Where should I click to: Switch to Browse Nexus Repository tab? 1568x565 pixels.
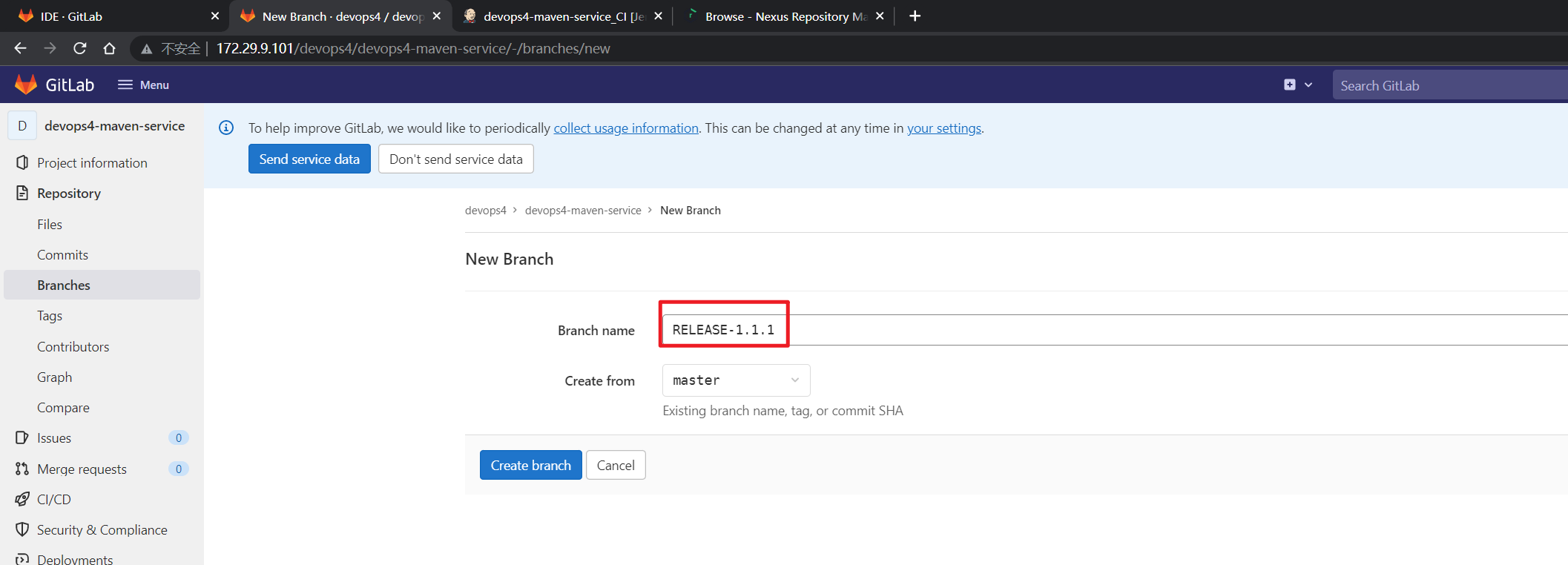tap(786, 16)
